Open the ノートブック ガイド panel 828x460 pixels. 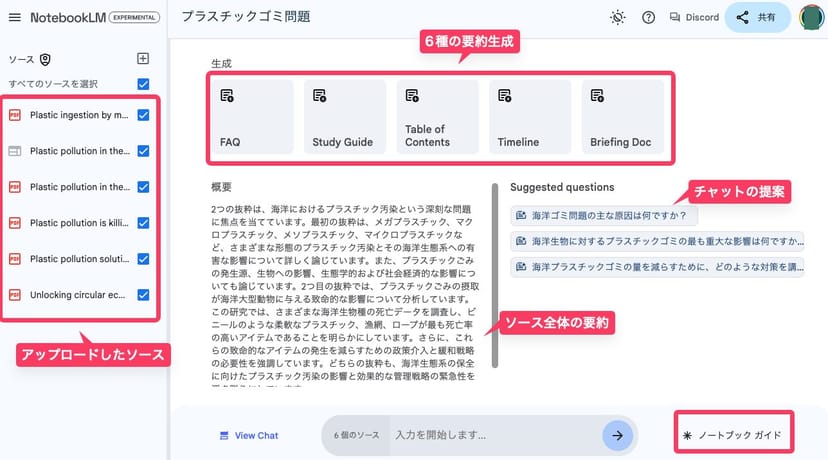[733, 436]
